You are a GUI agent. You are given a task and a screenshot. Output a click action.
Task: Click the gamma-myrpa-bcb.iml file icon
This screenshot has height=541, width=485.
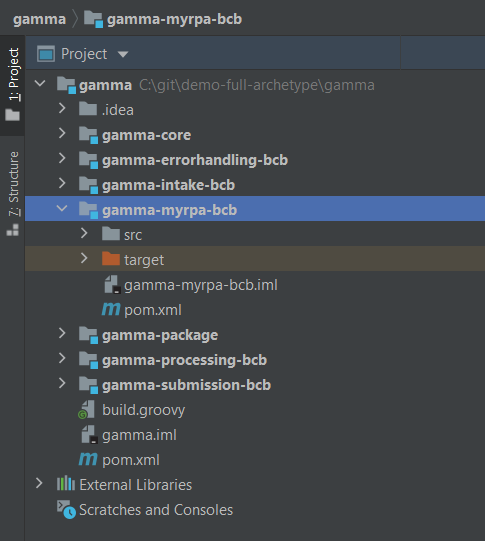(x=112, y=285)
